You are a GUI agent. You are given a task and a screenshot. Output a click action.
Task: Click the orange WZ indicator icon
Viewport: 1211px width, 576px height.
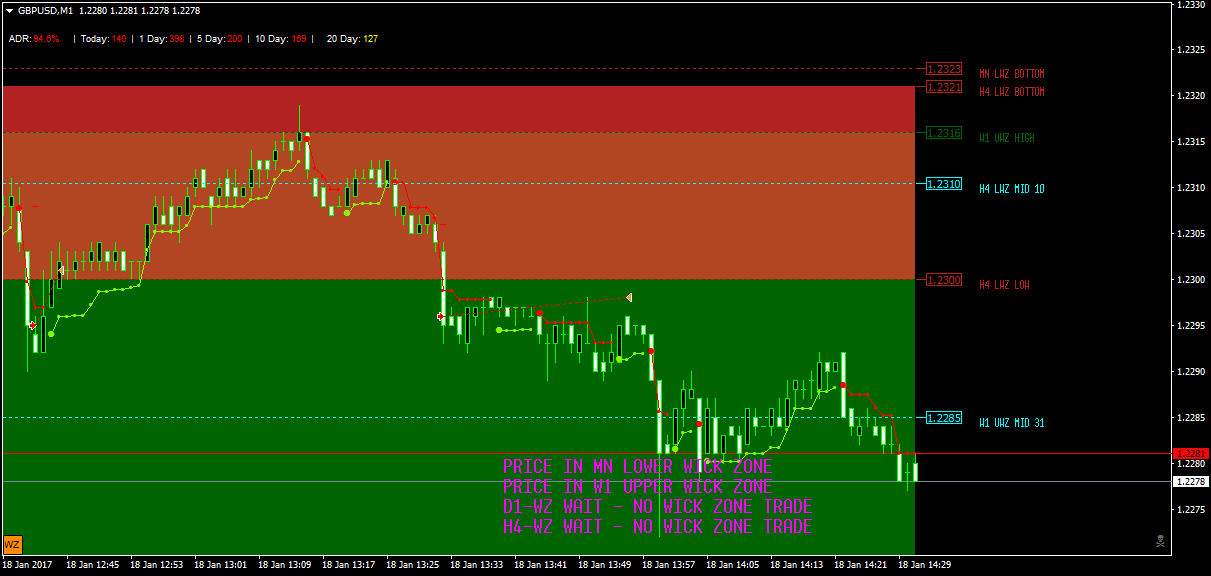13,544
